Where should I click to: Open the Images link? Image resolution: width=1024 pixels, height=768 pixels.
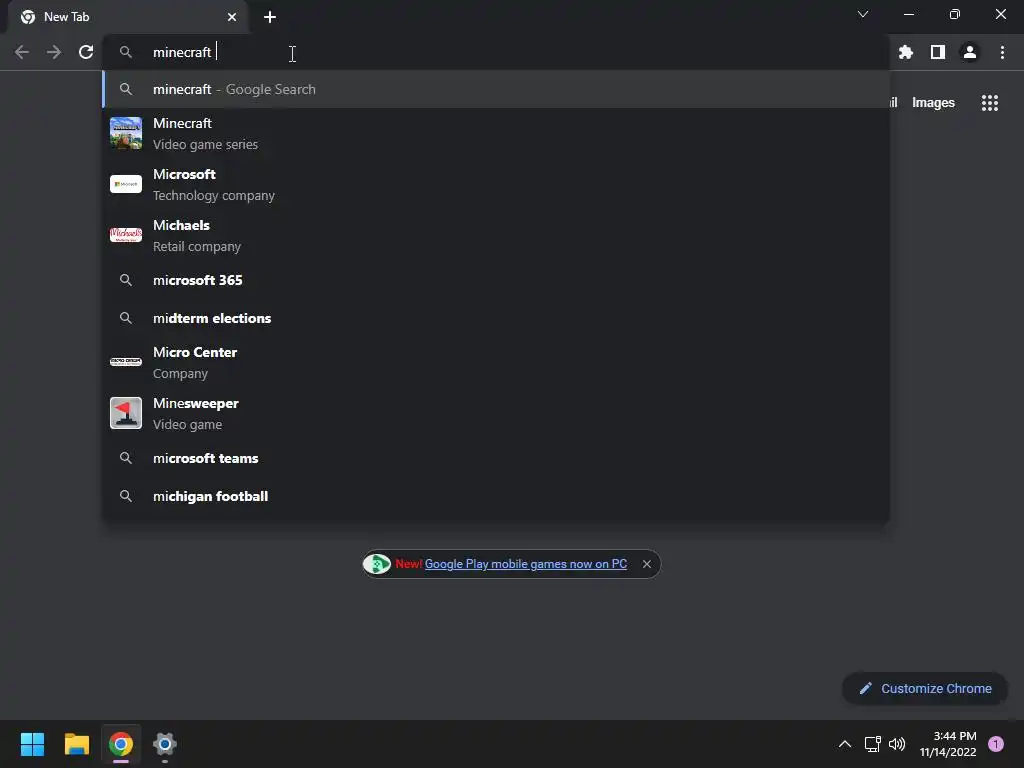pos(933,103)
